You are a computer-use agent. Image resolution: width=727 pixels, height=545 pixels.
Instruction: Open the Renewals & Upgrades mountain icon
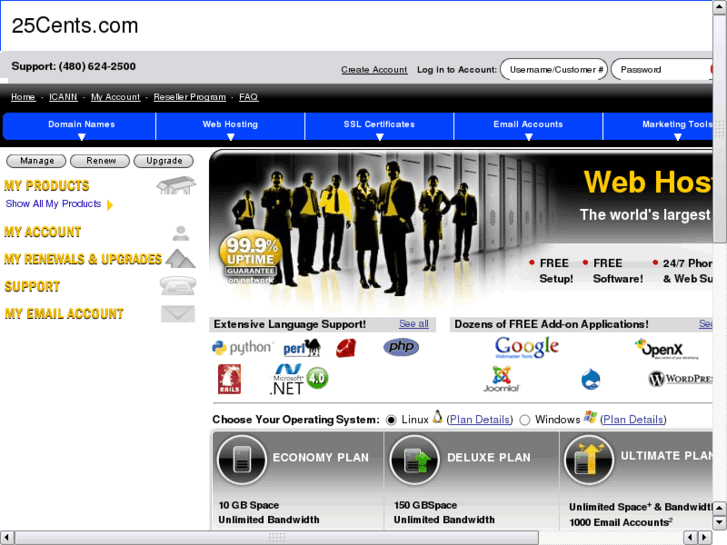(x=180, y=258)
